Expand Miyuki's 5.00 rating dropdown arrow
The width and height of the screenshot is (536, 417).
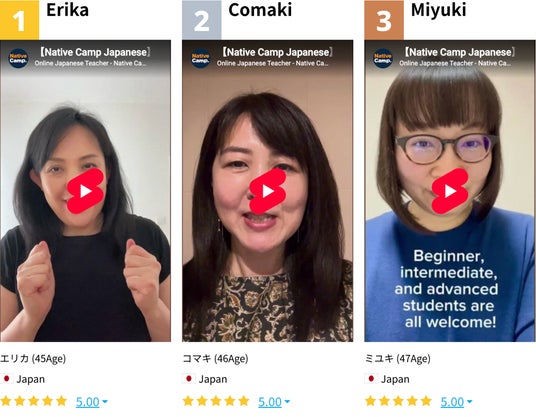[x=469, y=402]
